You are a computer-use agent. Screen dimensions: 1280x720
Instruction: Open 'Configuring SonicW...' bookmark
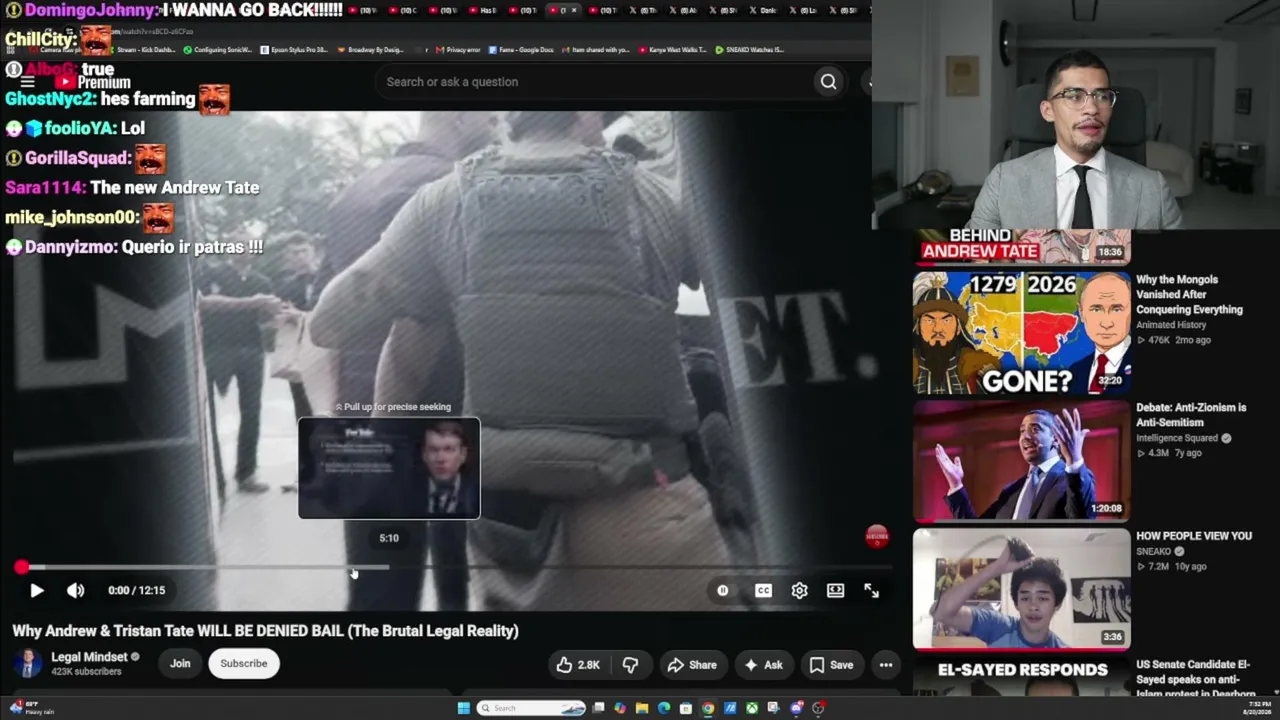point(217,49)
